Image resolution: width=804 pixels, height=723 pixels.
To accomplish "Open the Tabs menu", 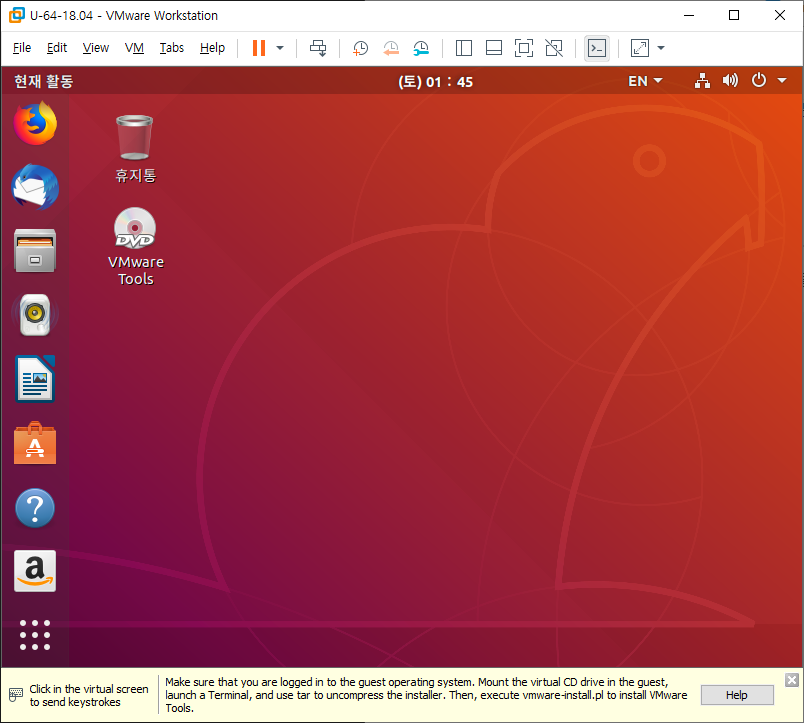I will click(x=171, y=48).
